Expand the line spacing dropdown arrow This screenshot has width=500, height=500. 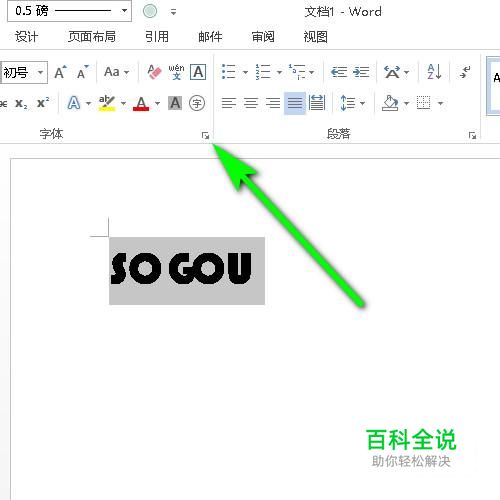362,103
